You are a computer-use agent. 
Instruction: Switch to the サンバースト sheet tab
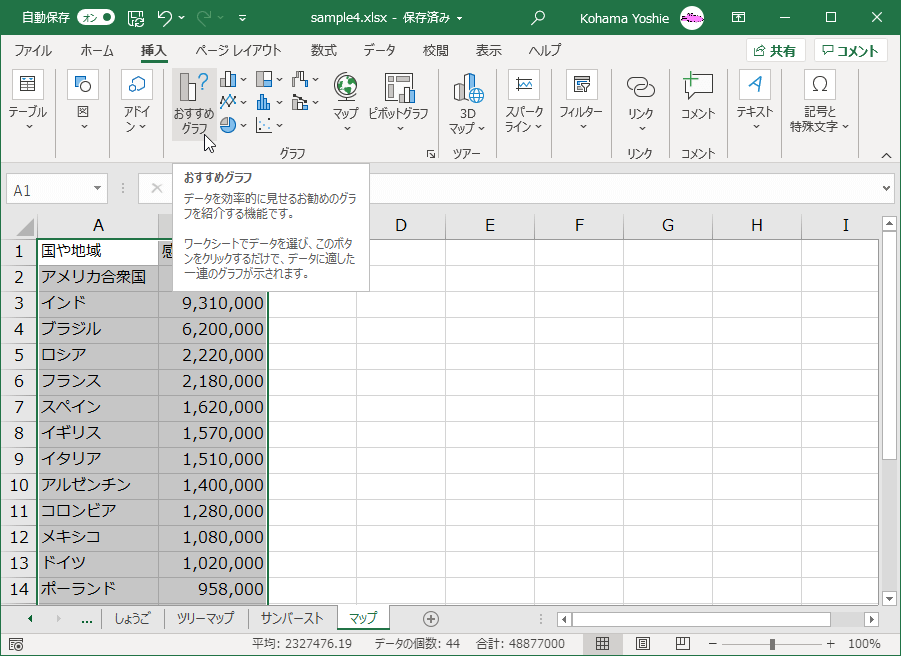(x=292, y=618)
